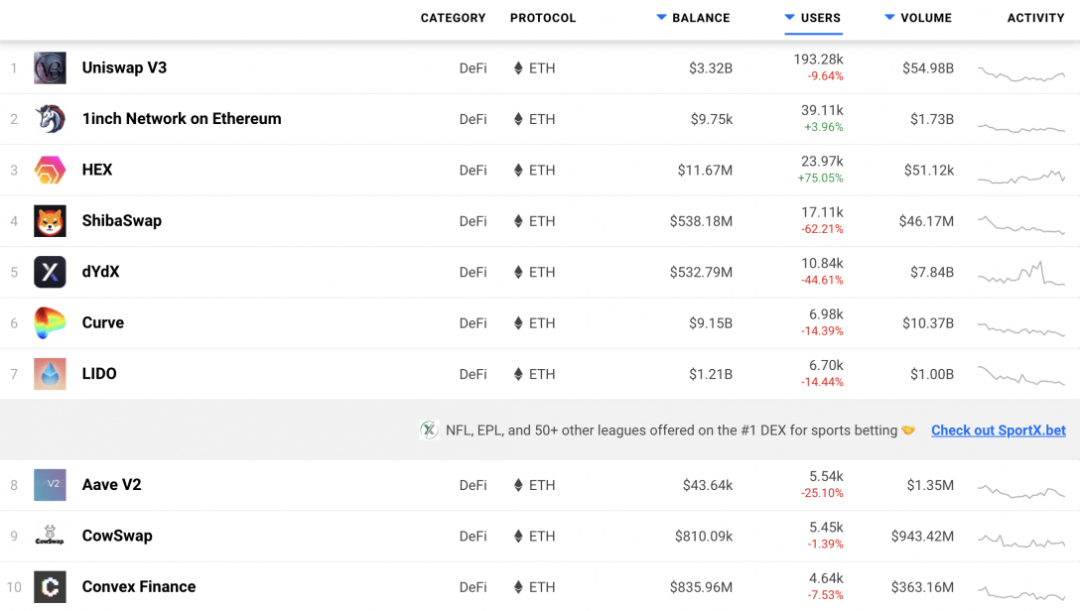Click the Convex Finance logo icon
1080x611 pixels.
[50, 587]
